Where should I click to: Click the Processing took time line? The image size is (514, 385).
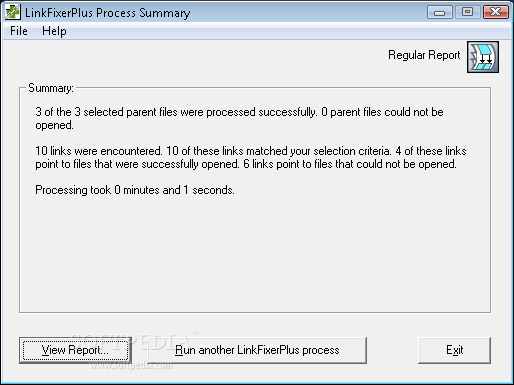point(135,190)
